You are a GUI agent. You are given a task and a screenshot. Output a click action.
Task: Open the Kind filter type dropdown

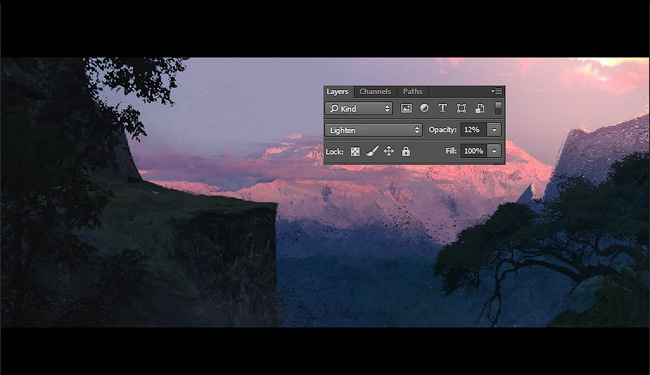click(x=359, y=109)
